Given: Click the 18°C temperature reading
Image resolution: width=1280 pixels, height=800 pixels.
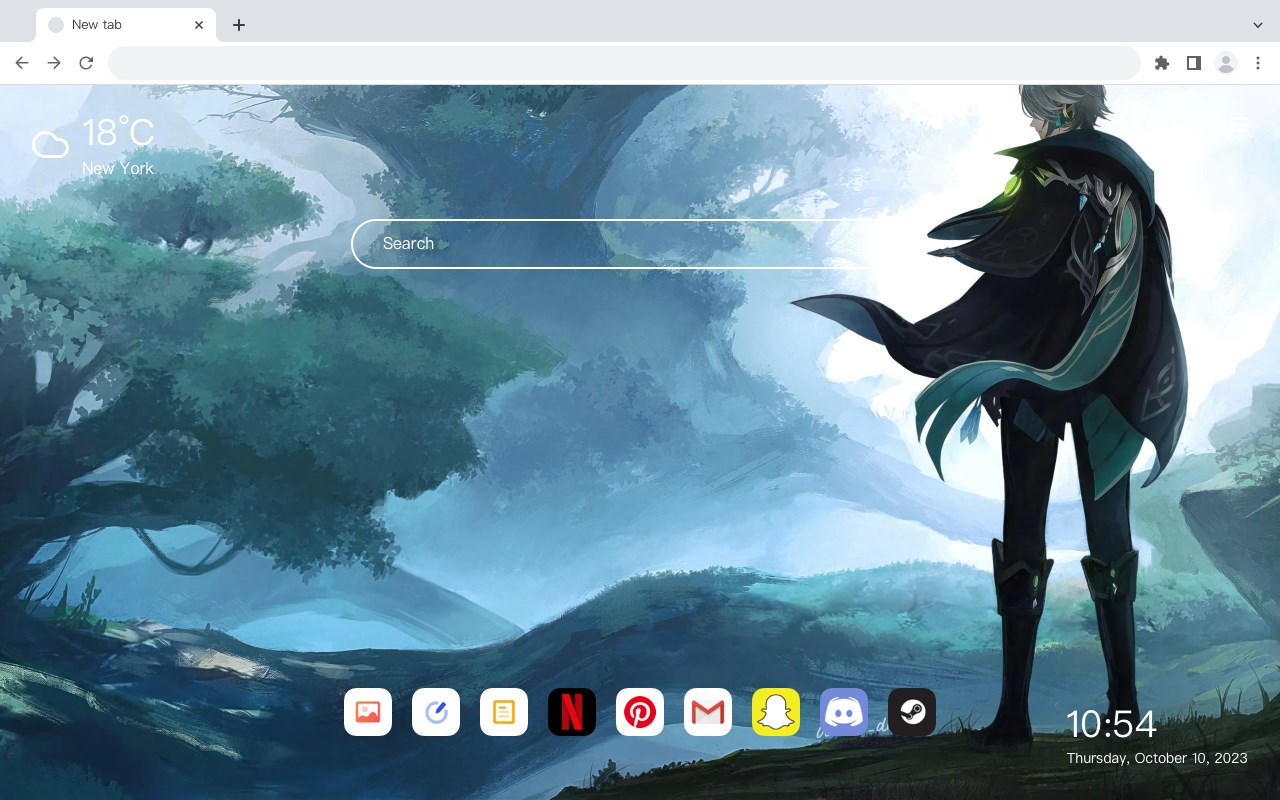Looking at the screenshot, I should click(x=118, y=133).
